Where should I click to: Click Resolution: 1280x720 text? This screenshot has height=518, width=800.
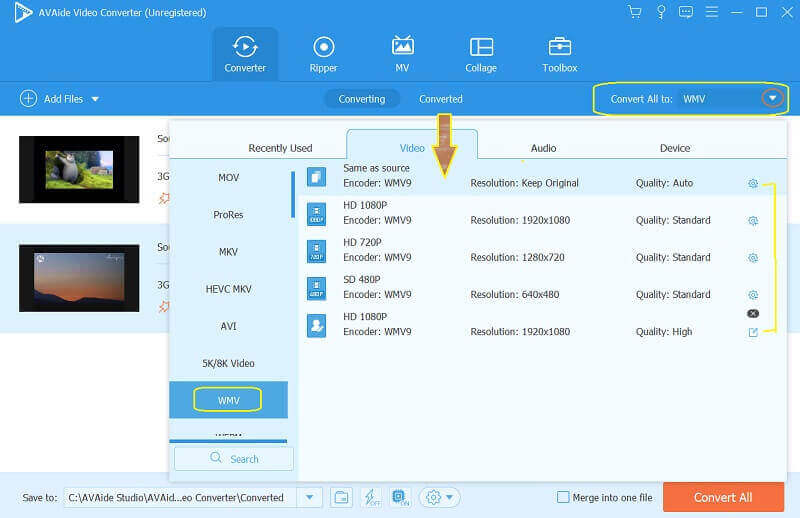pos(517,257)
